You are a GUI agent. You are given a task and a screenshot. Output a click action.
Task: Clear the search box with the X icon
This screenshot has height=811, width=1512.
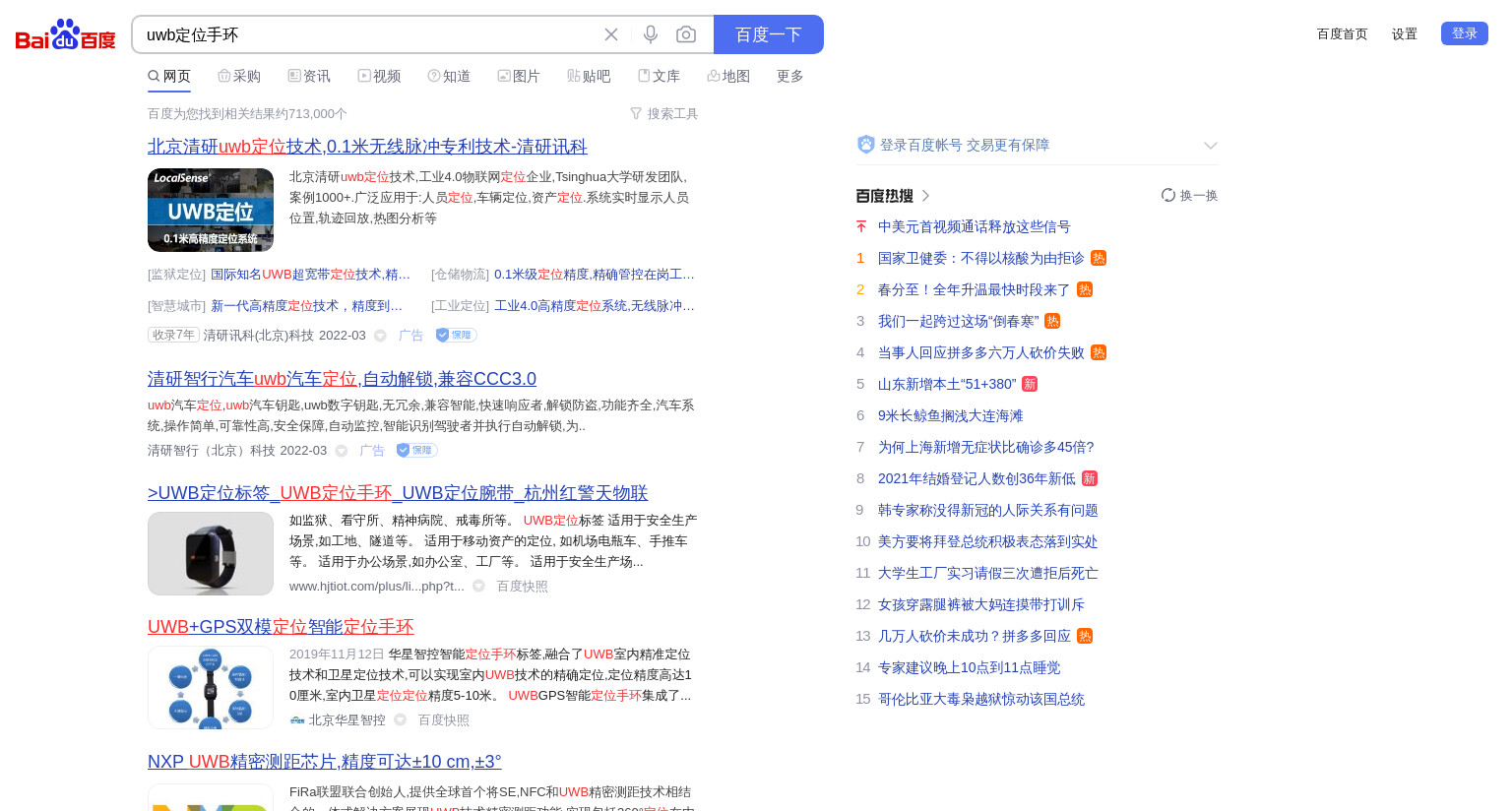(x=611, y=34)
